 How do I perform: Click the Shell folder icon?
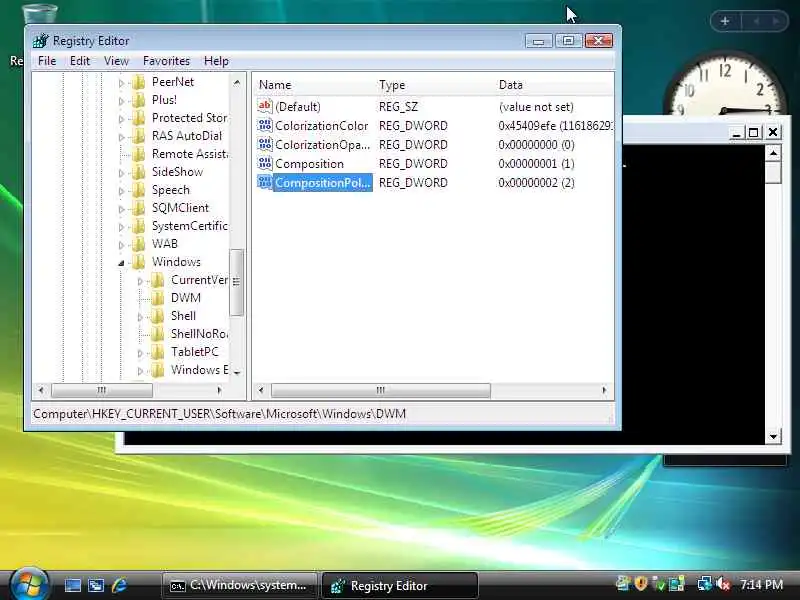[x=158, y=316]
